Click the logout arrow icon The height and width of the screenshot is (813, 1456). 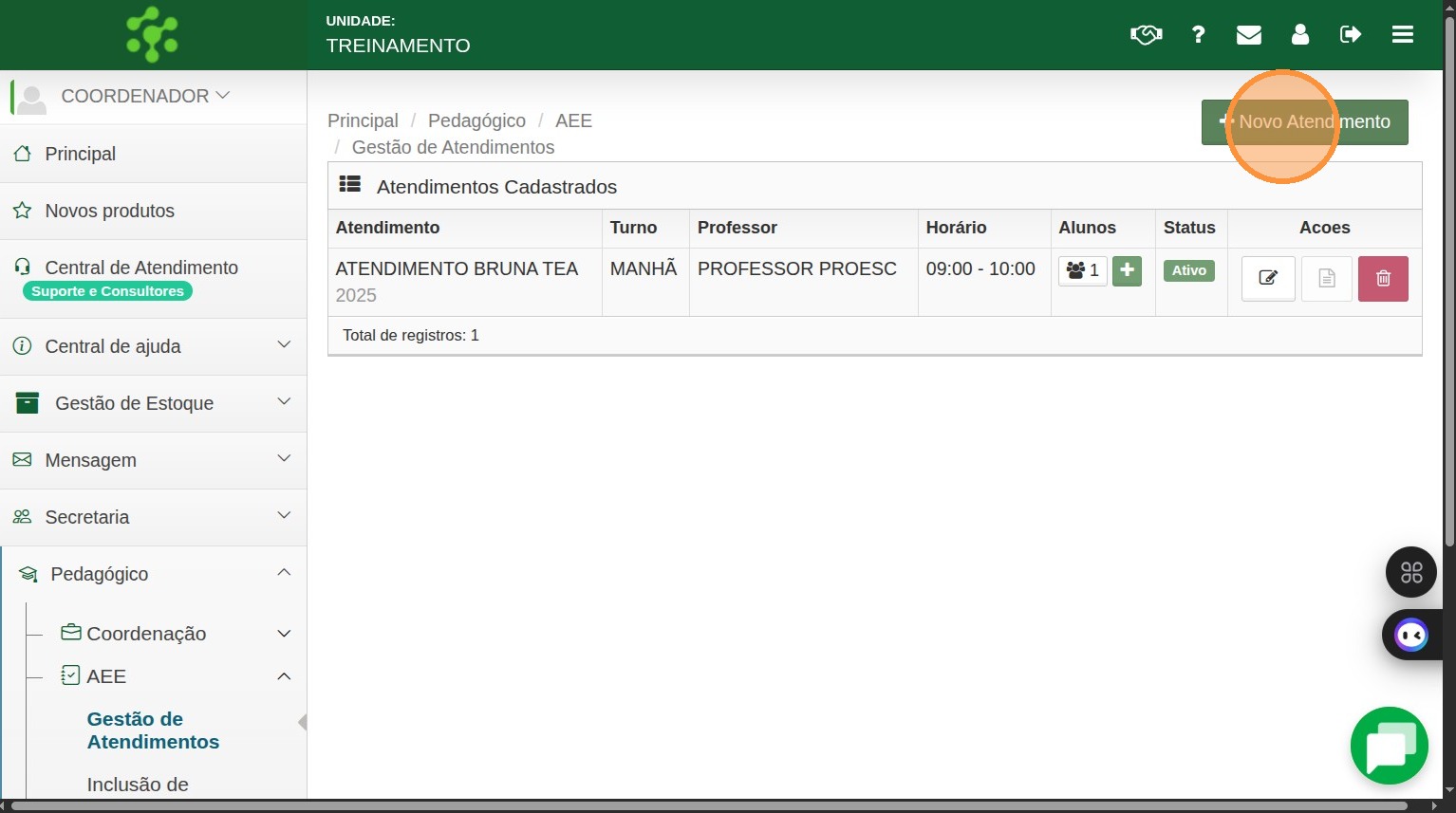[x=1351, y=35]
